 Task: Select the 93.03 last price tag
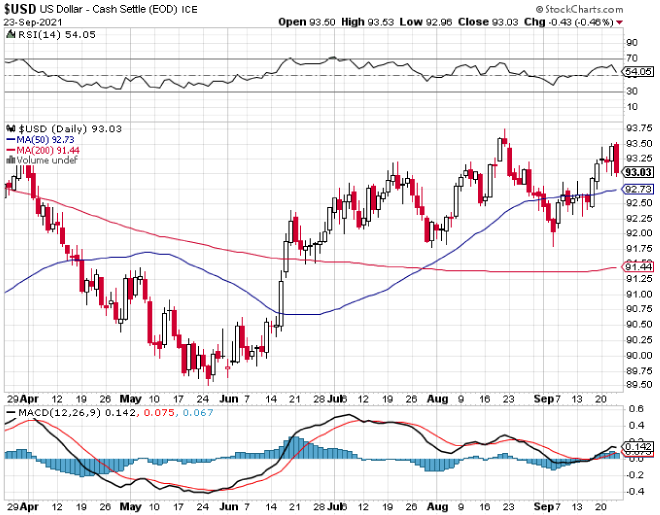pyautogui.click(x=638, y=173)
